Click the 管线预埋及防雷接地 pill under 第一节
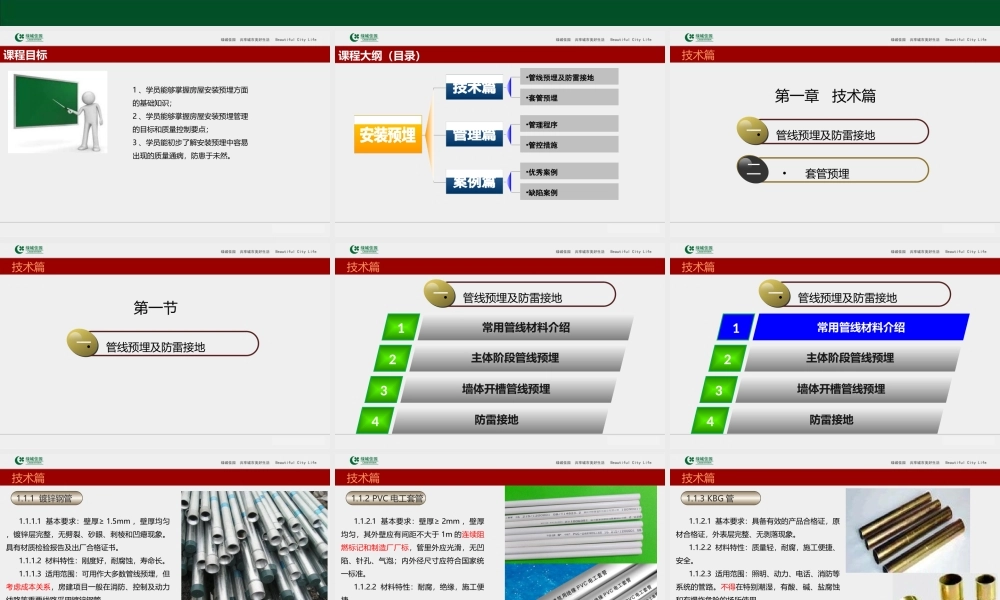The width and height of the screenshot is (1000, 600). (x=172, y=344)
